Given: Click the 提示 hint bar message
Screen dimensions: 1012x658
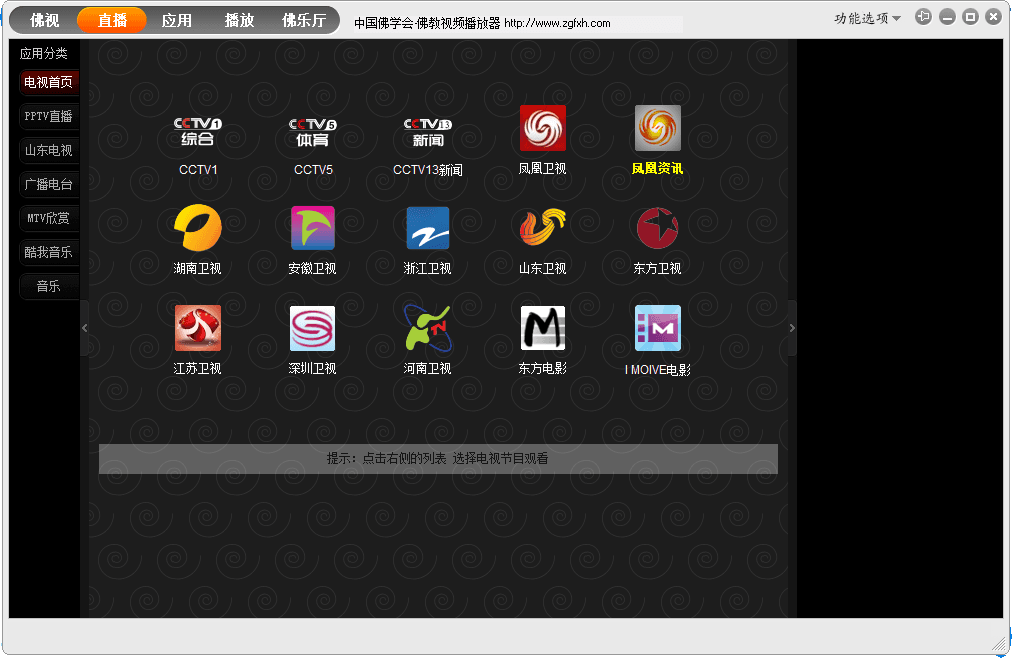Looking at the screenshot, I should (438, 459).
